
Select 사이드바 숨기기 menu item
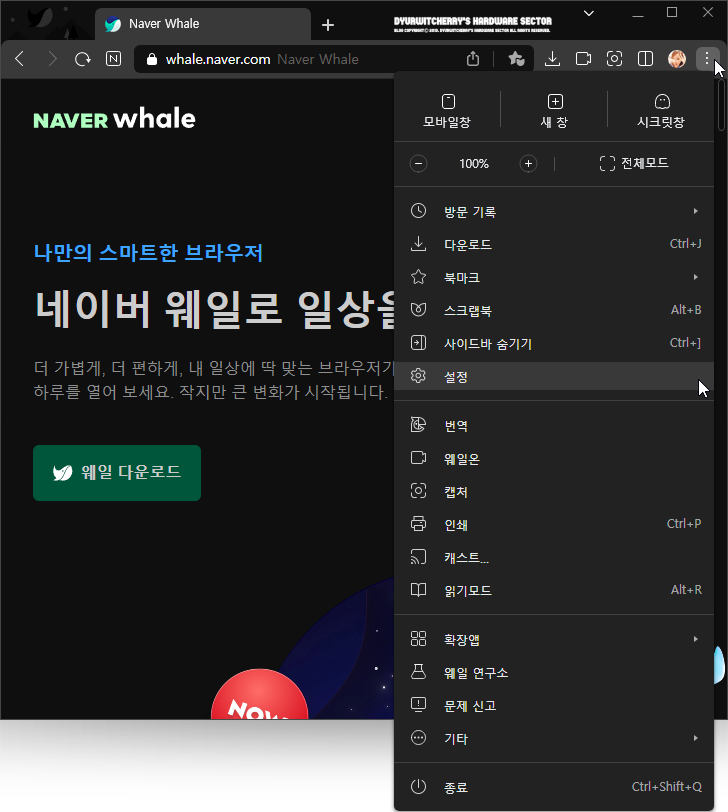coord(554,344)
